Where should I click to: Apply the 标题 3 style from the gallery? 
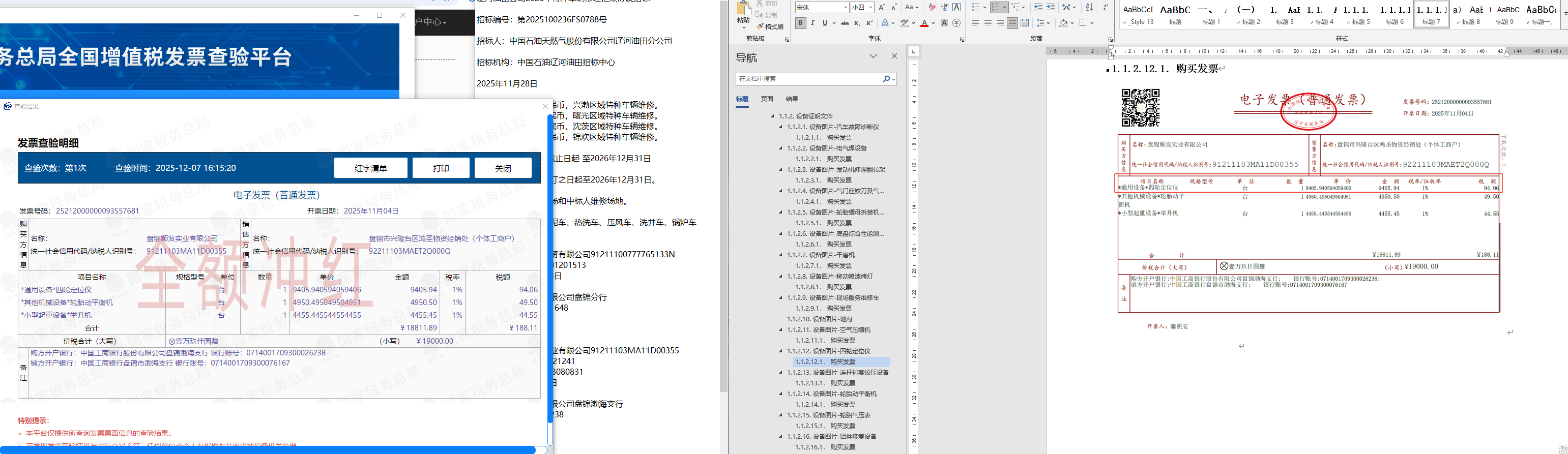click(1285, 15)
